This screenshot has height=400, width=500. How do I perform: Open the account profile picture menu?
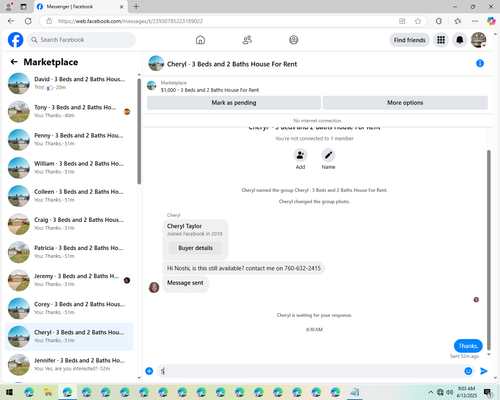coord(478,40)
